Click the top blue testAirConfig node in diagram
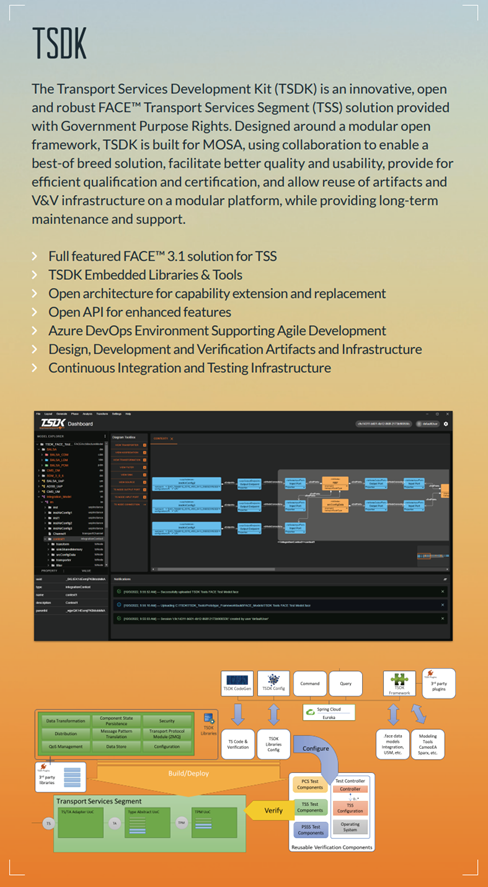488x887 pixels. click(x=187, y=484)
